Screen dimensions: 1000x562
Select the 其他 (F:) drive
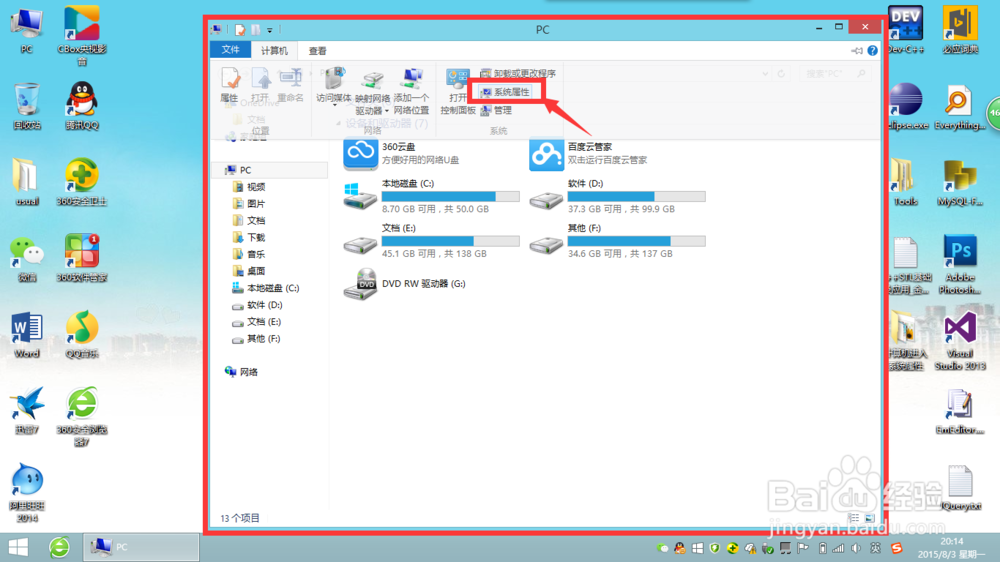pyautogui.click(x=617, y=240)
